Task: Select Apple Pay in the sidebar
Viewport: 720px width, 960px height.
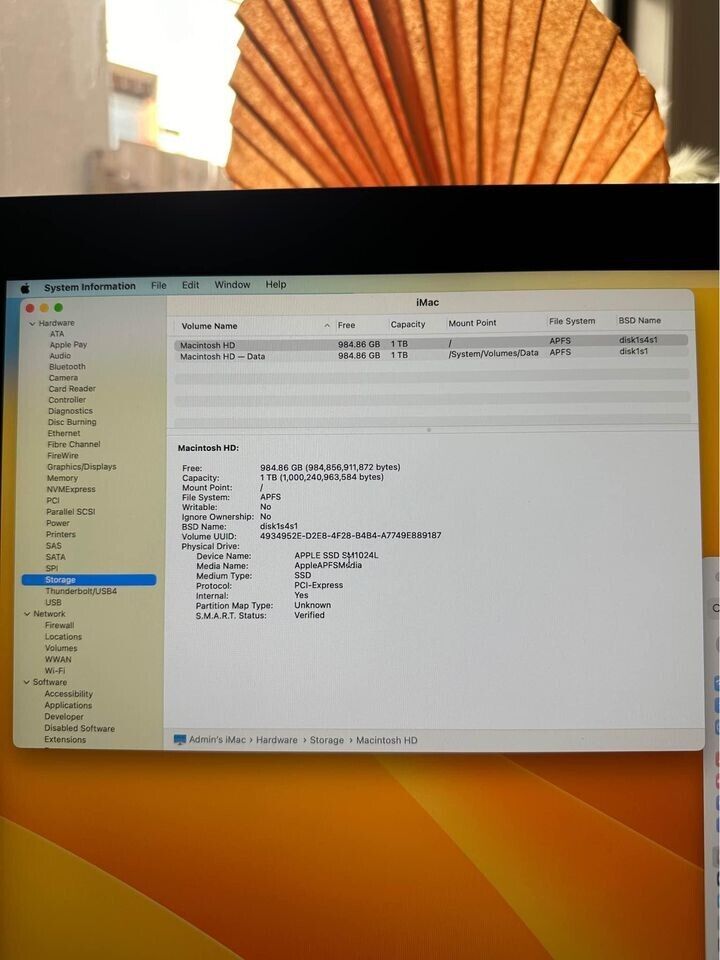Action: (68, 345)
